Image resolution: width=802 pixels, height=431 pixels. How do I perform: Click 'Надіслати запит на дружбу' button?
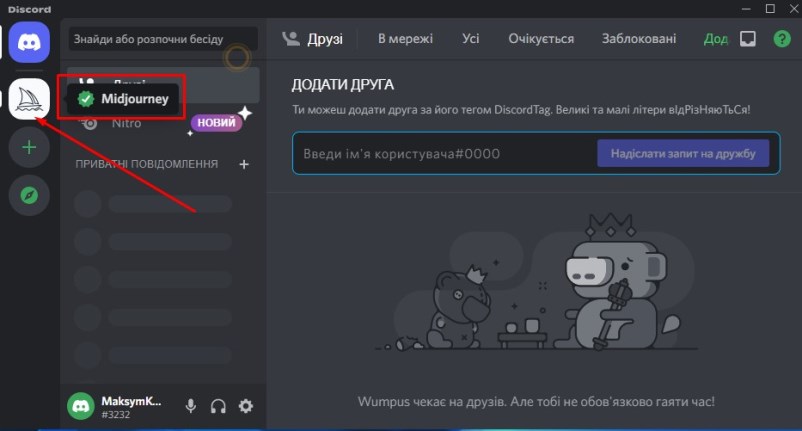coord(683,153)
